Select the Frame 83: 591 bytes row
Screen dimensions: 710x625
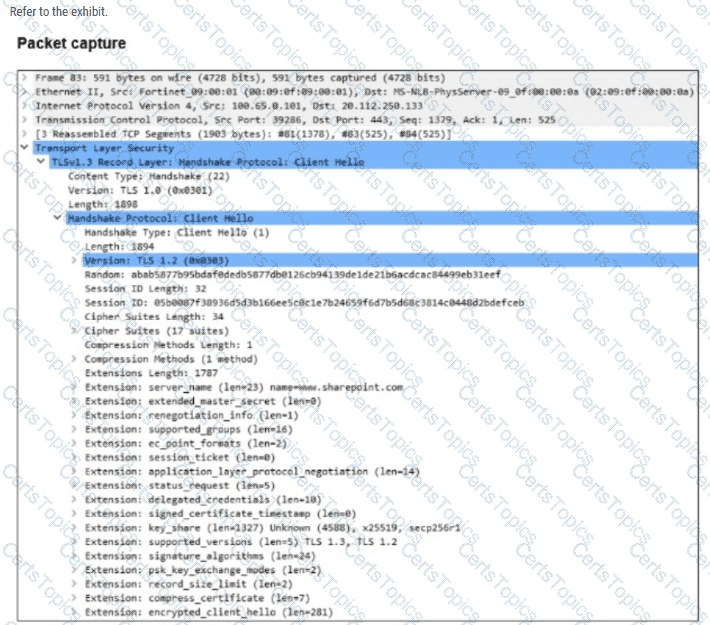point(240,77)
